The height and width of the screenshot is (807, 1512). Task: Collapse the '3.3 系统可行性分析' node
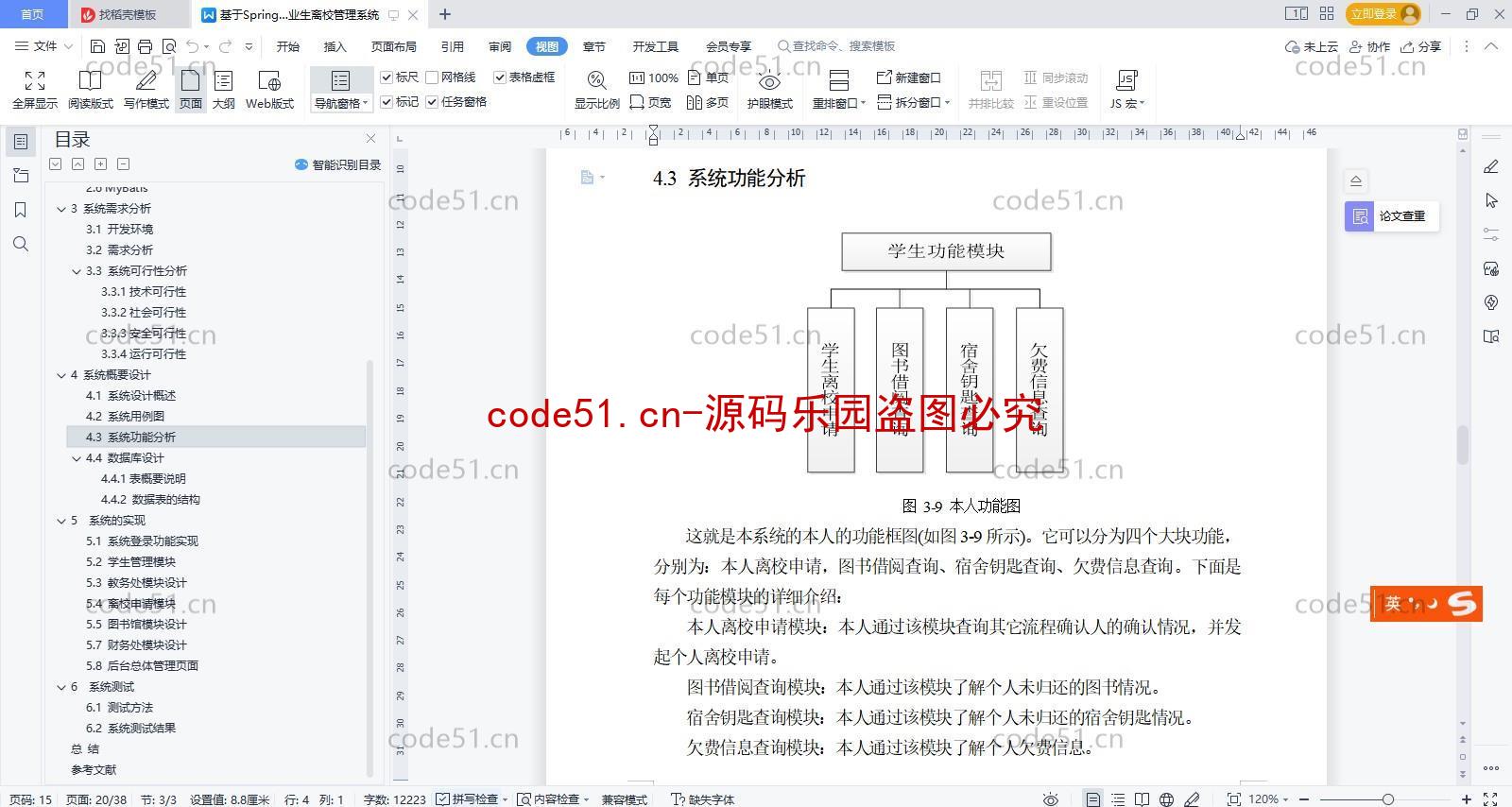pyautogui.click(x=77, y=271)
